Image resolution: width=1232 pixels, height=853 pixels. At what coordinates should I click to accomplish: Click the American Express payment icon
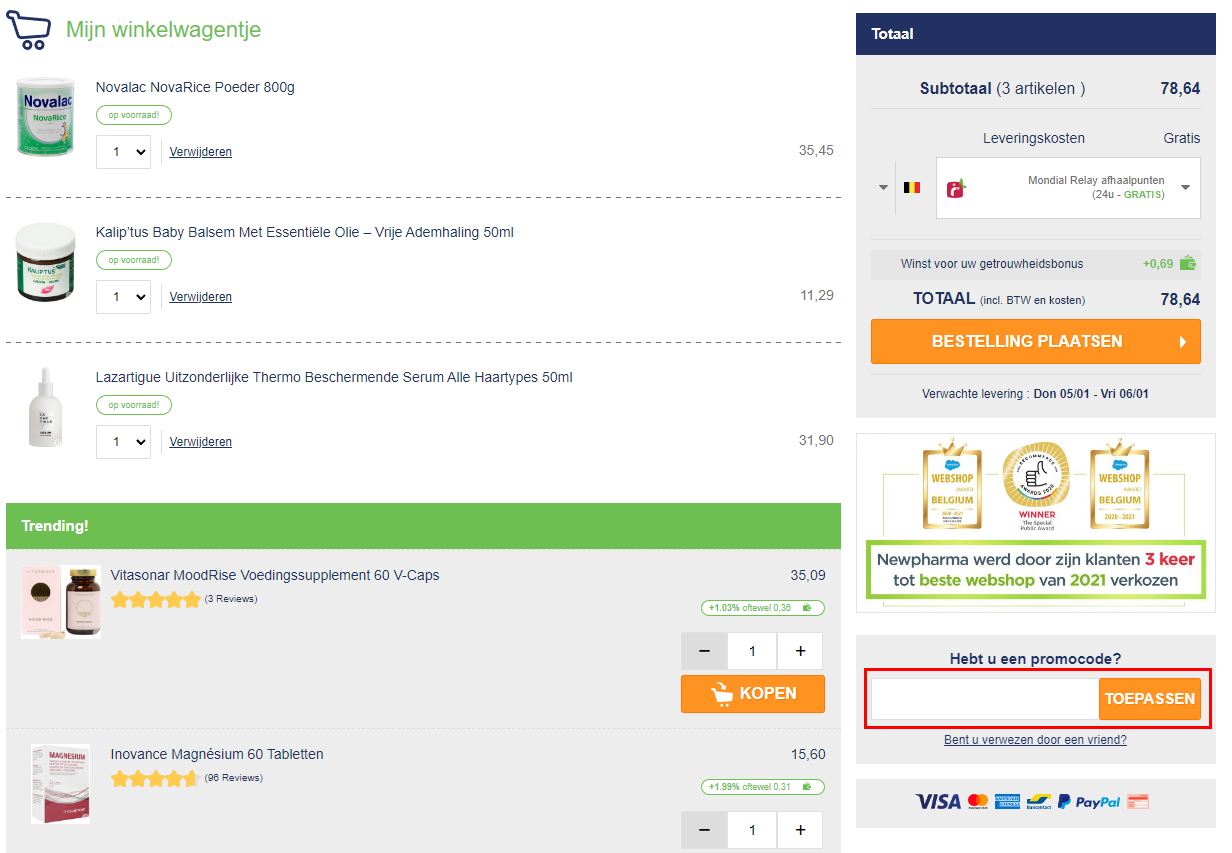point(1007,801)
